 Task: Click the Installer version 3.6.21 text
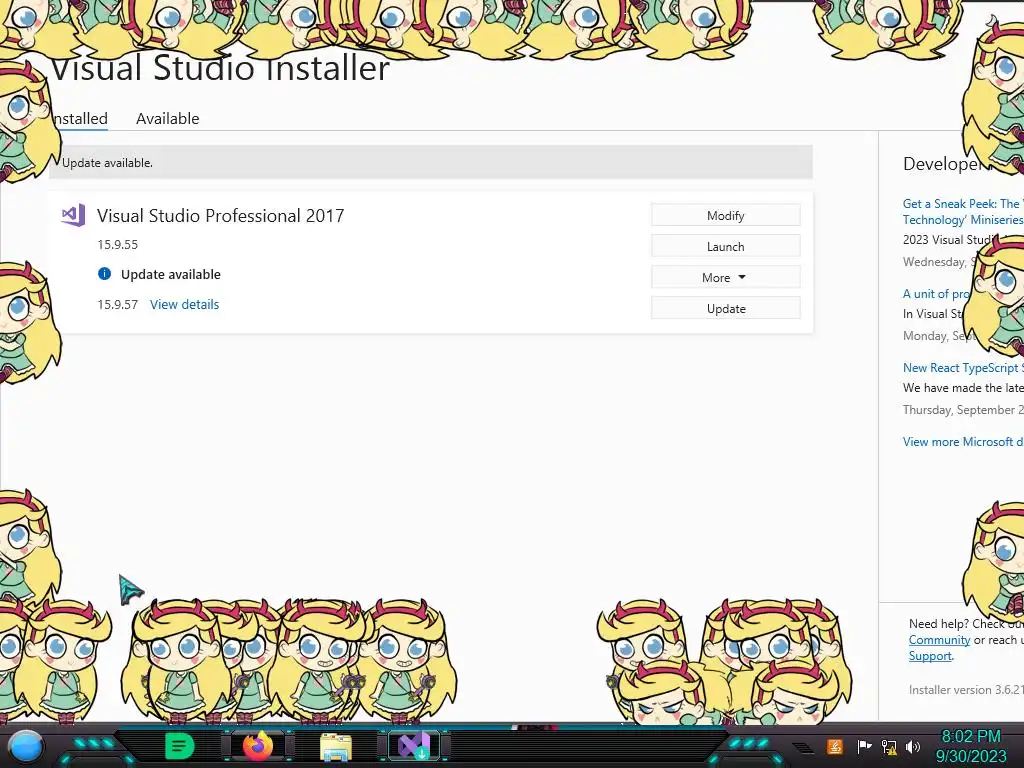[966, 690]
